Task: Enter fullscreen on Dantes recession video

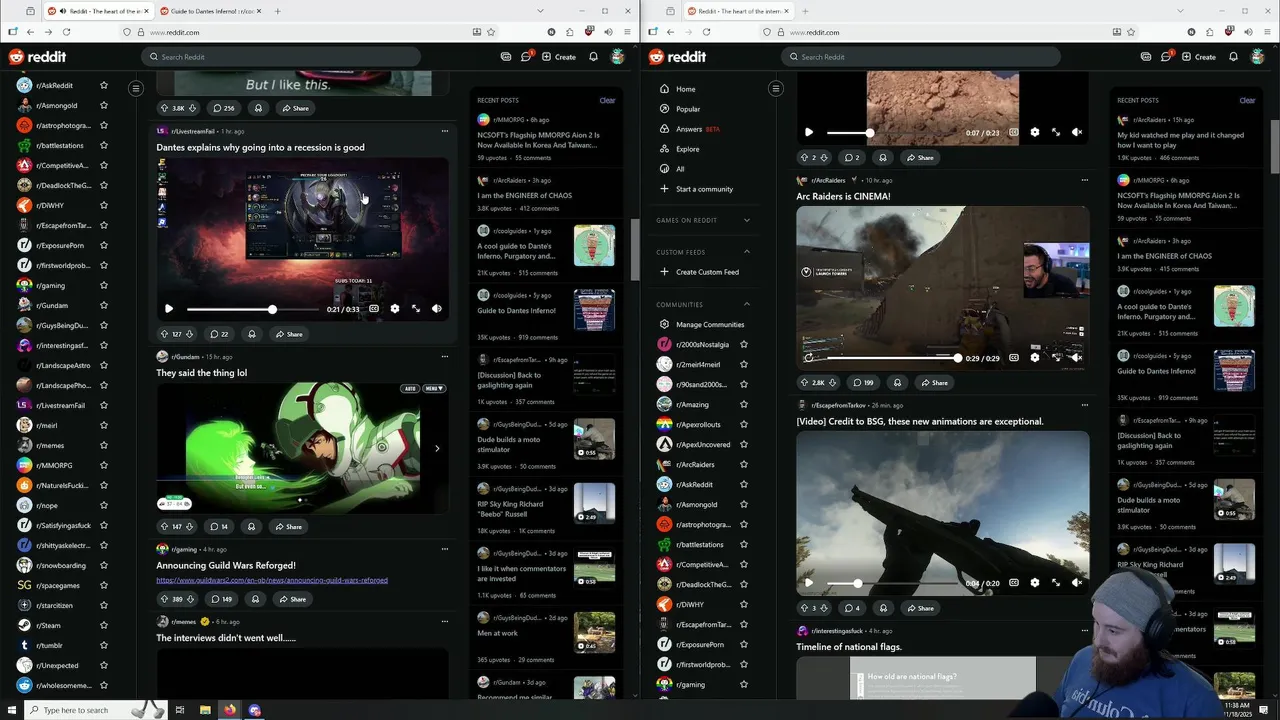Action: coord(416,309)
